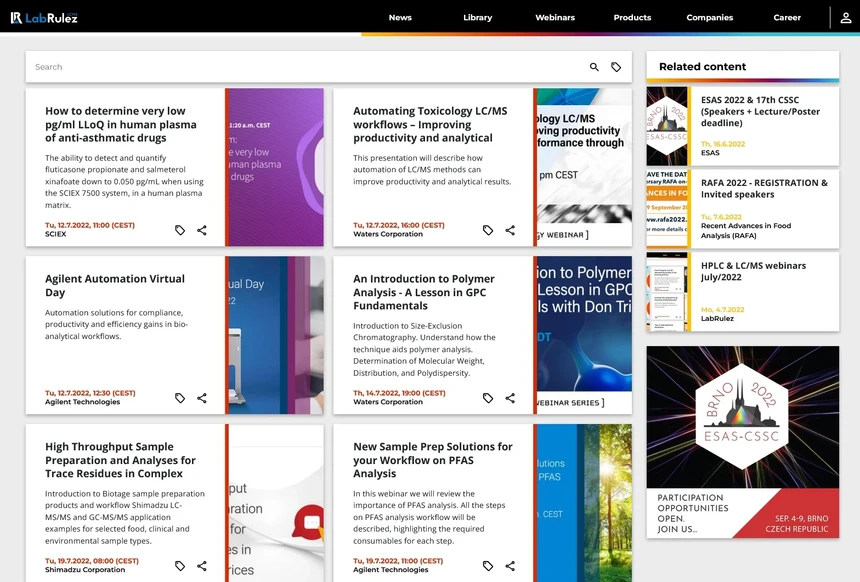Screen dimensions: 860x582
Task: Click the RAFA 2022 thumbnail in Related content
Action: click(x=666, y=209)
